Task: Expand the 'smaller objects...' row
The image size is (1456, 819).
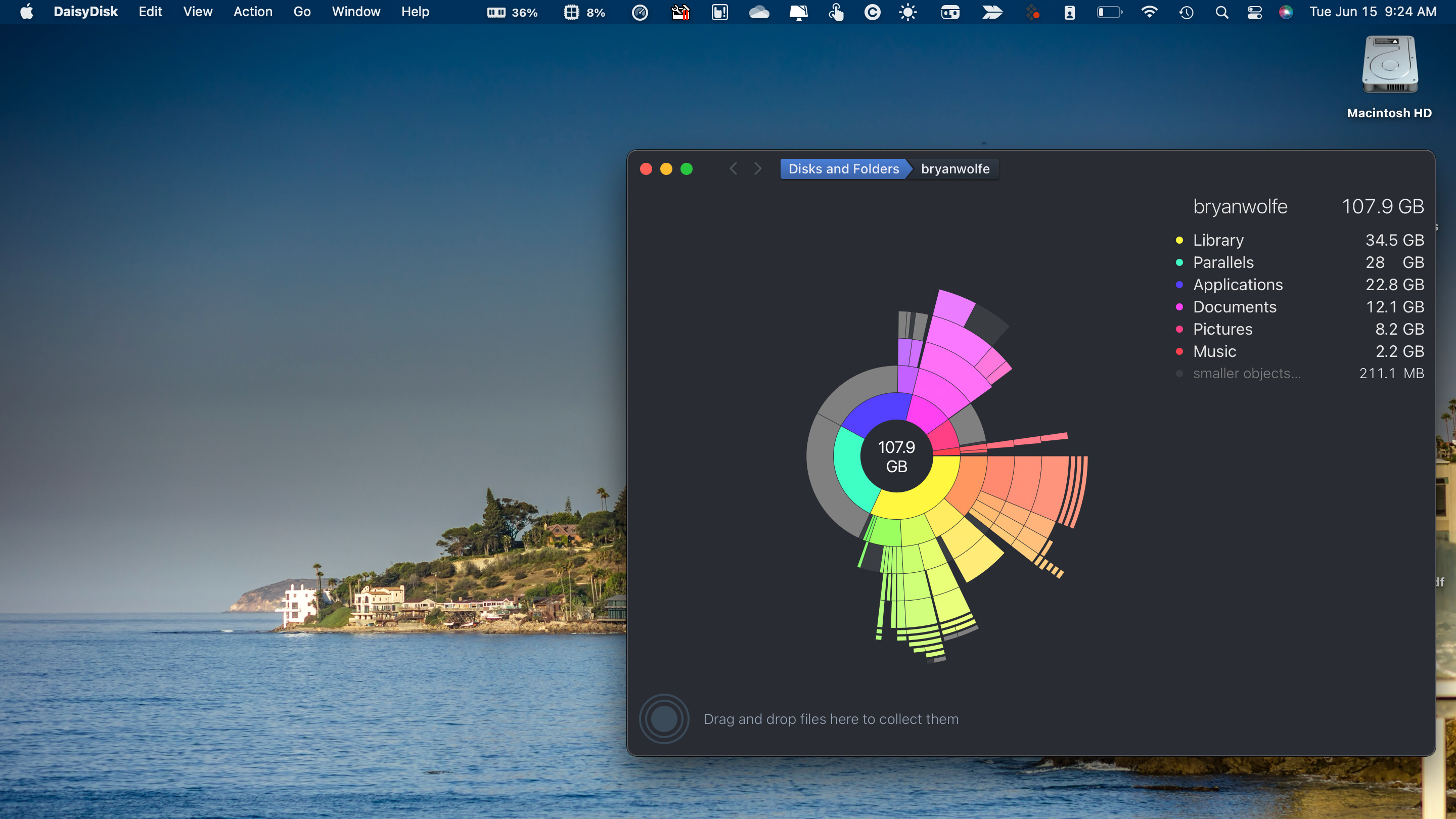Action: (x=1299, y=374)
